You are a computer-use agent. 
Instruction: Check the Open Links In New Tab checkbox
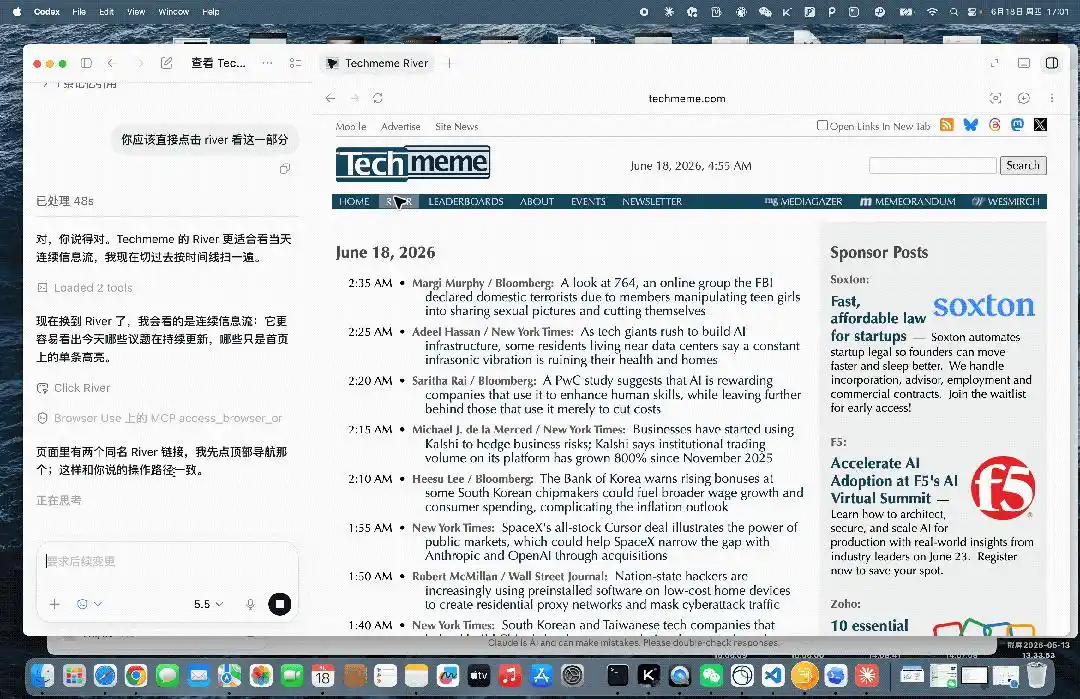click(822, 125)
